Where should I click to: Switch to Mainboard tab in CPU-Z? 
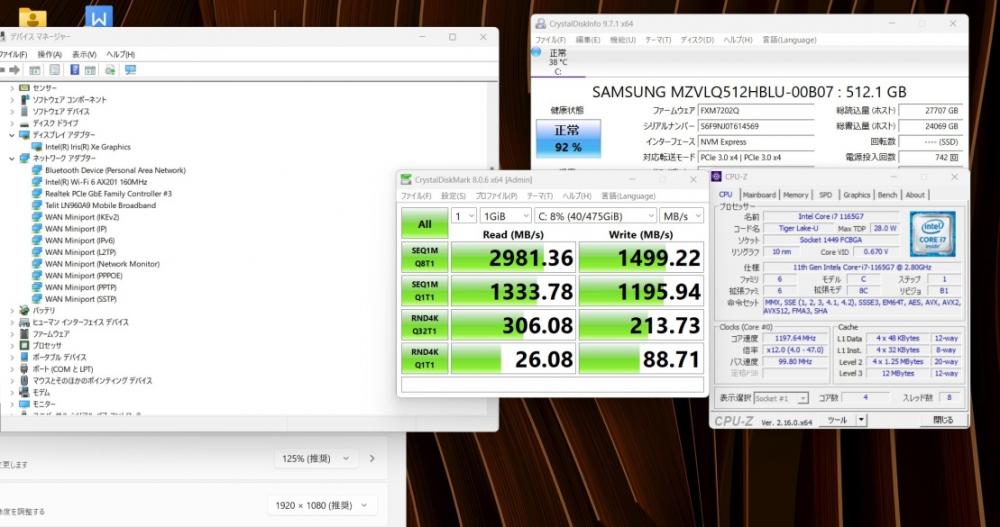759,195
